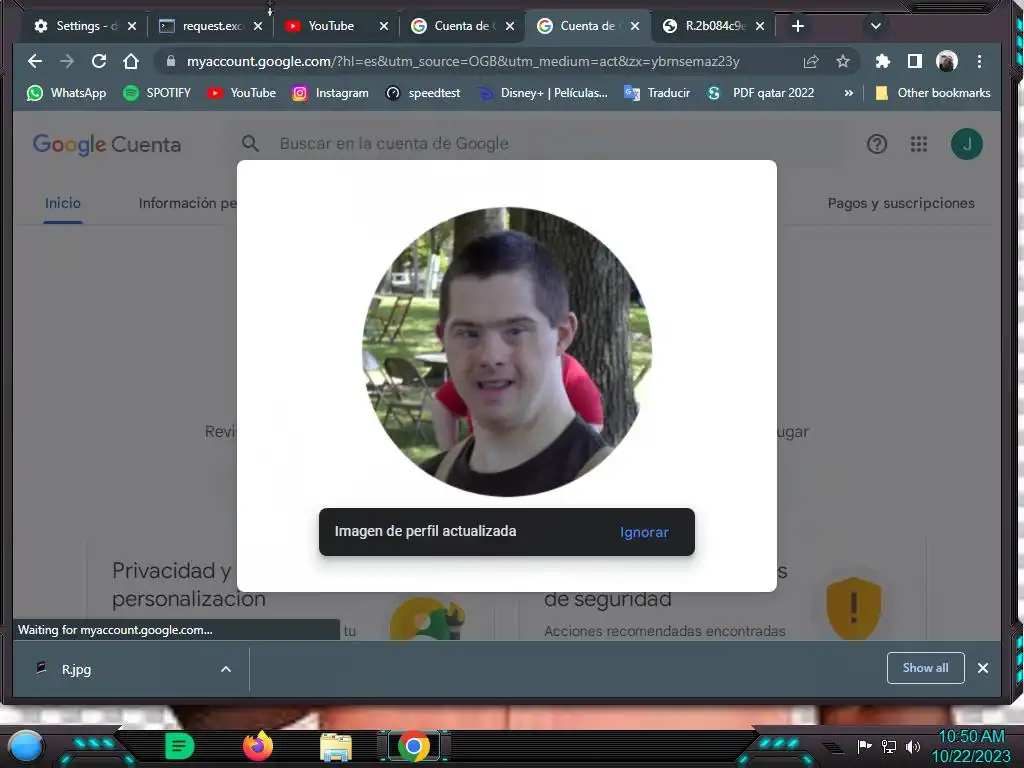Click the Chrome taskbar icon
Viewport: 1024px width, 768px height.
413,746
